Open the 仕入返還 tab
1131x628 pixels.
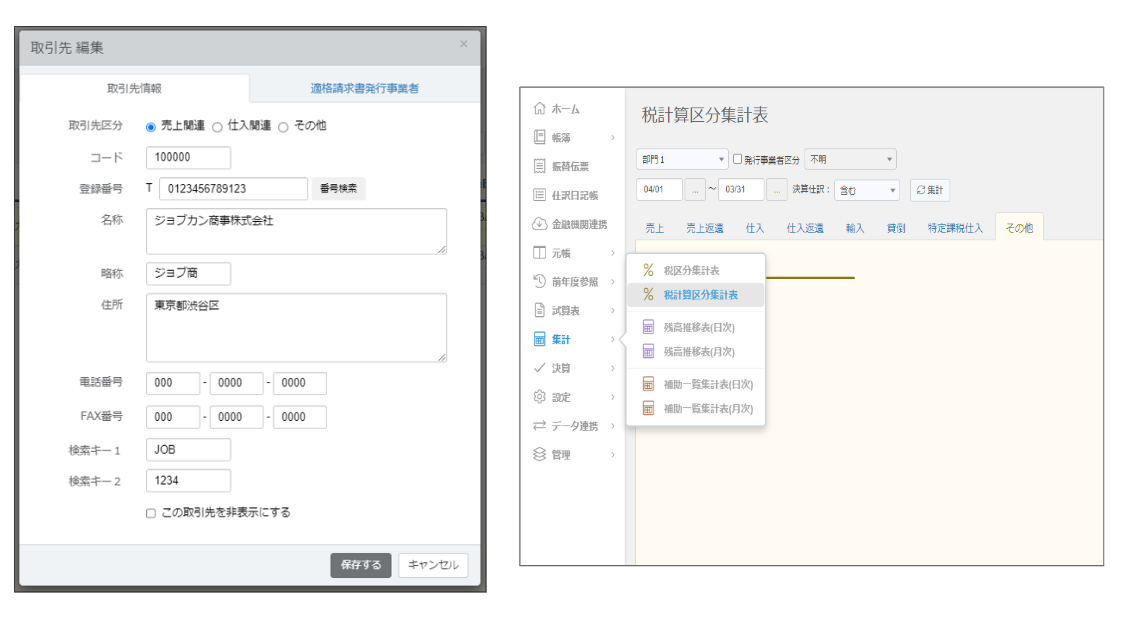[x=805, y=228]
